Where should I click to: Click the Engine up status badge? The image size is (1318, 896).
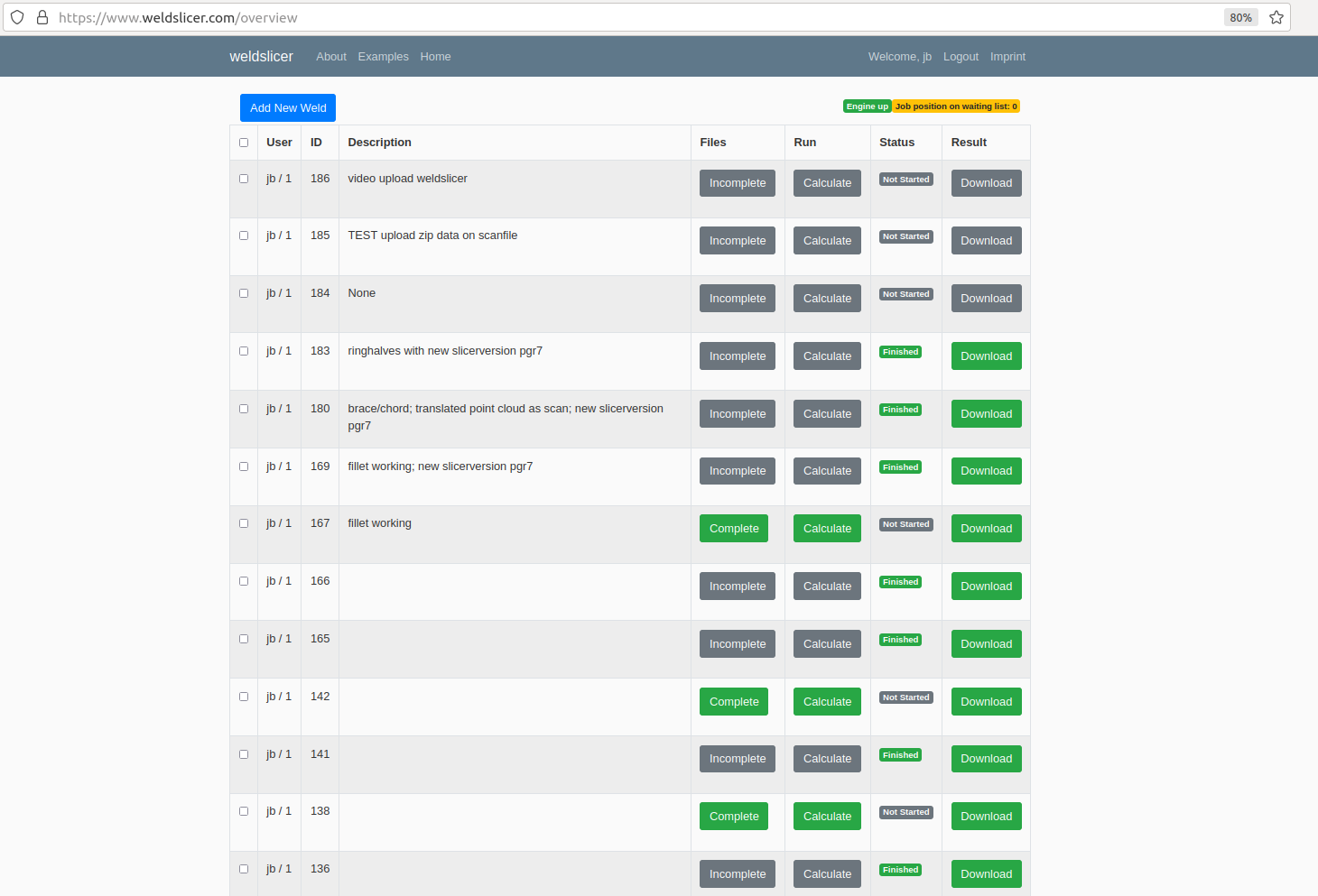click(x=868, y=106)
